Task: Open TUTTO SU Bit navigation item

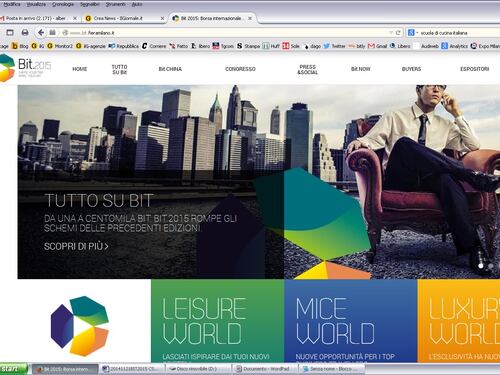Action: [x=119, y=69]
